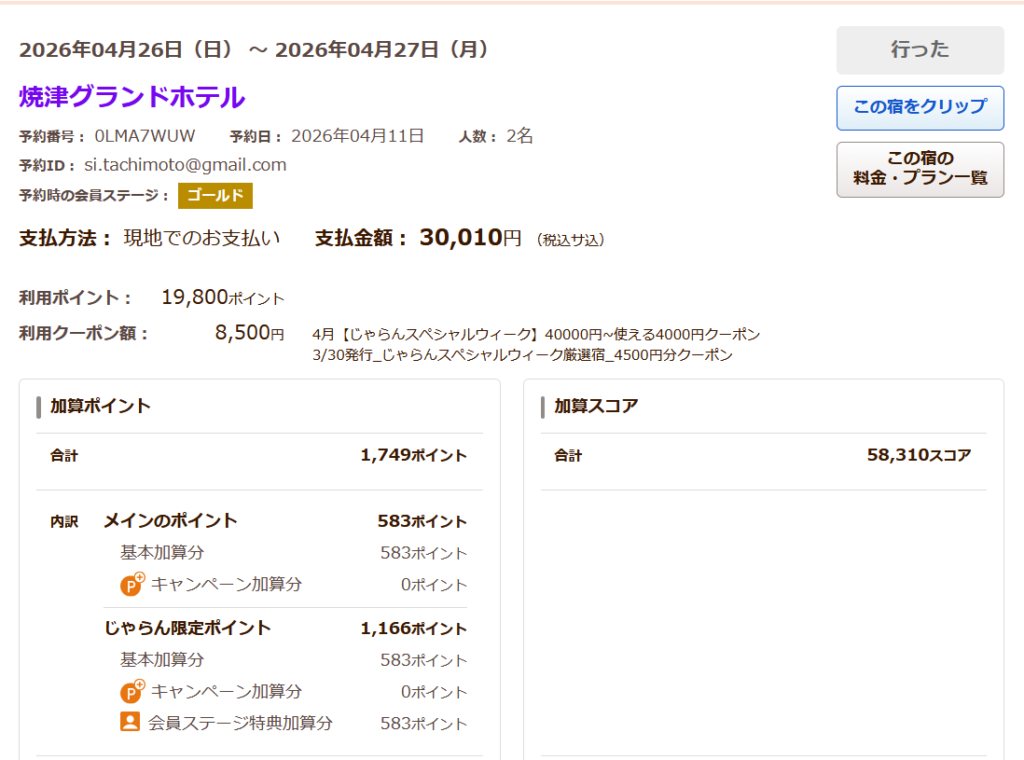Click the P icon under メインのポイント
This screenshot has width=1024, height=760.
[132, 584]
